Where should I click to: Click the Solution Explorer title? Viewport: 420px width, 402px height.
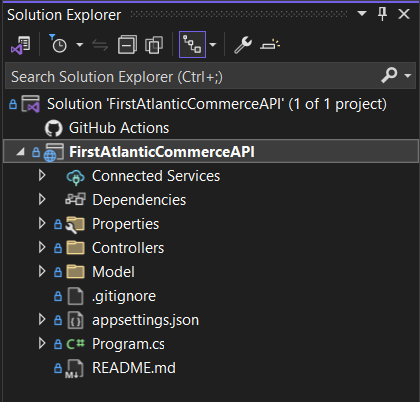pyautogui.click(x=64, y=15)
